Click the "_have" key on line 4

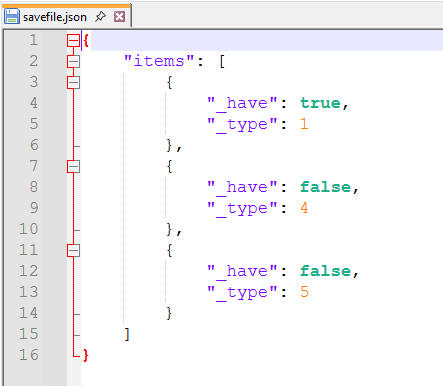[242, 104]
